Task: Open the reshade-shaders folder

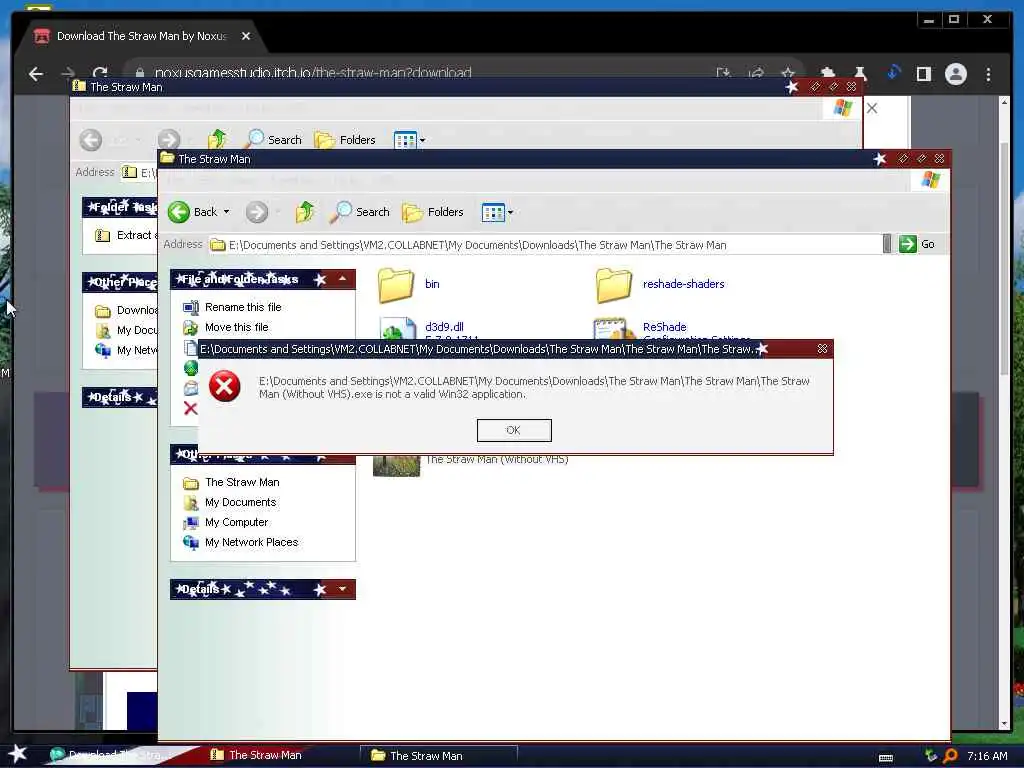Action: click(660, 285)
